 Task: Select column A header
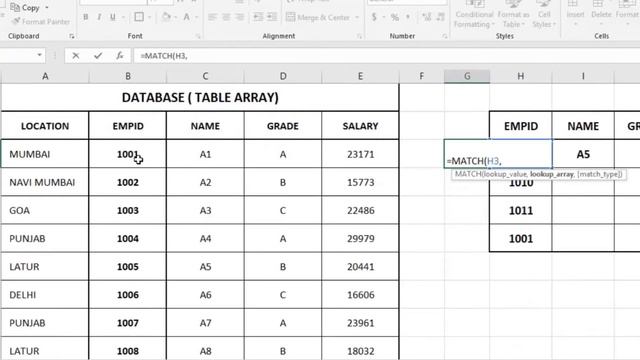tap(45, 76)
